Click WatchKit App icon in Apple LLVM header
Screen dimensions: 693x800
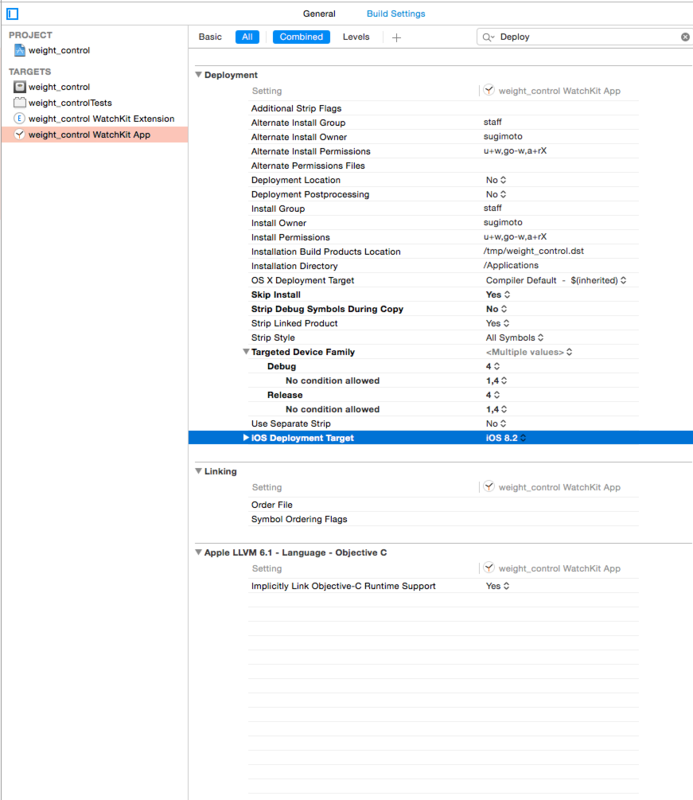coord(489,568)
